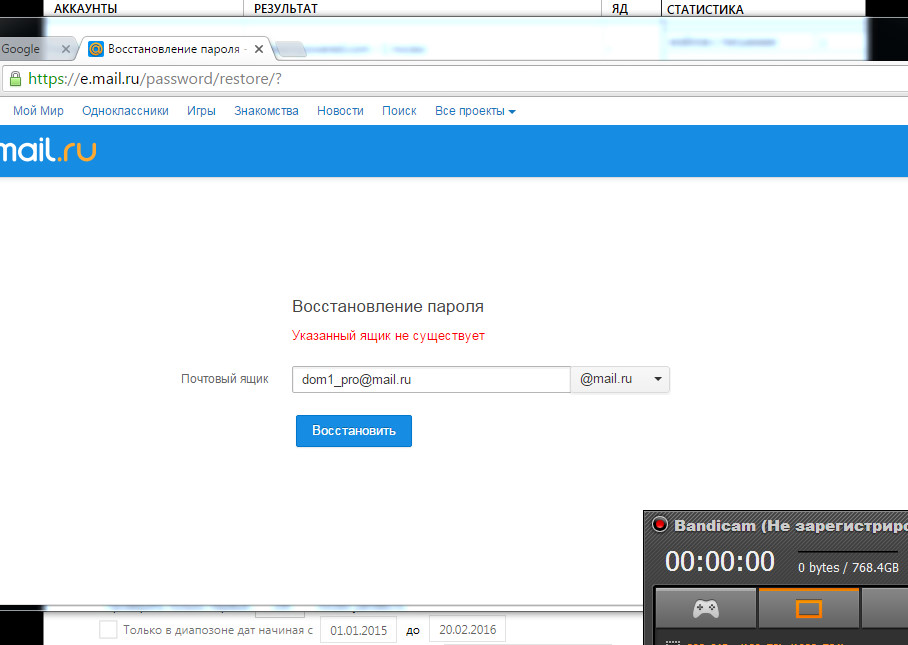Click the Восстановление пароля heading
Image resolution: width=908 pixels, height=645 pixels.
[388, 306]
